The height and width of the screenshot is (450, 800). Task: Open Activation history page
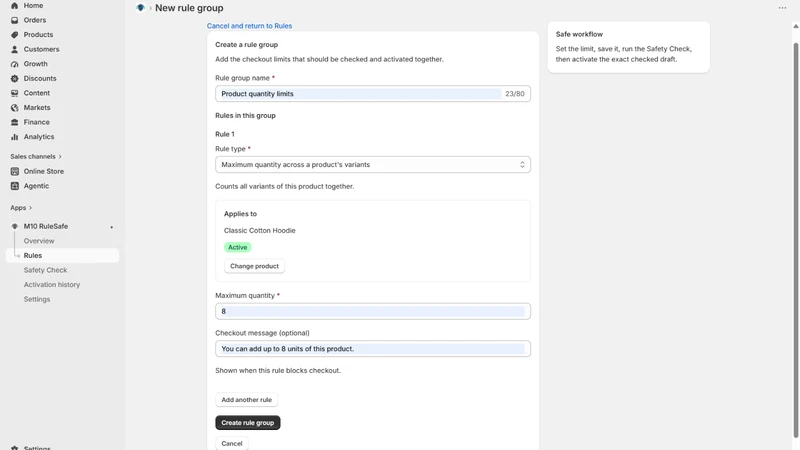[52, 285]
